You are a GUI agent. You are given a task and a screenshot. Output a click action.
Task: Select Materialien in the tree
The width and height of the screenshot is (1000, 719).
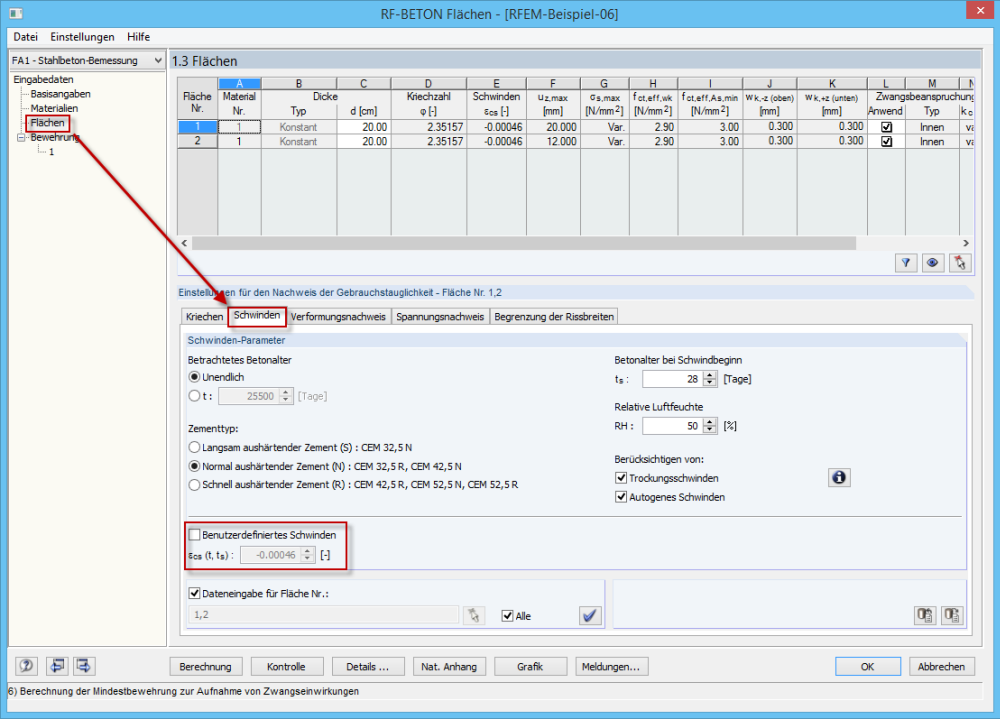tap(54, 108)
